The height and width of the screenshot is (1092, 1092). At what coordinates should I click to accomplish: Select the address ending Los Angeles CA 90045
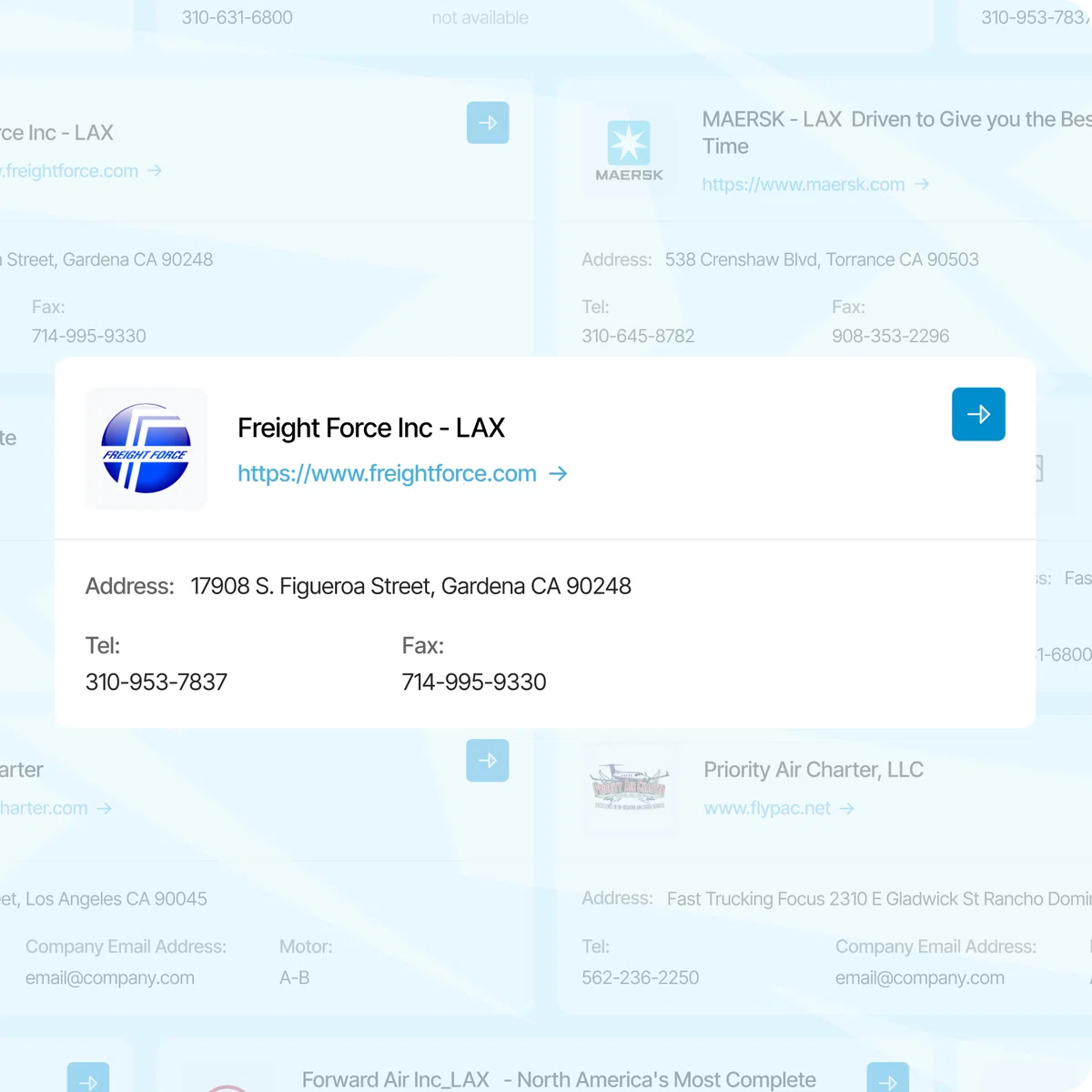104,899
